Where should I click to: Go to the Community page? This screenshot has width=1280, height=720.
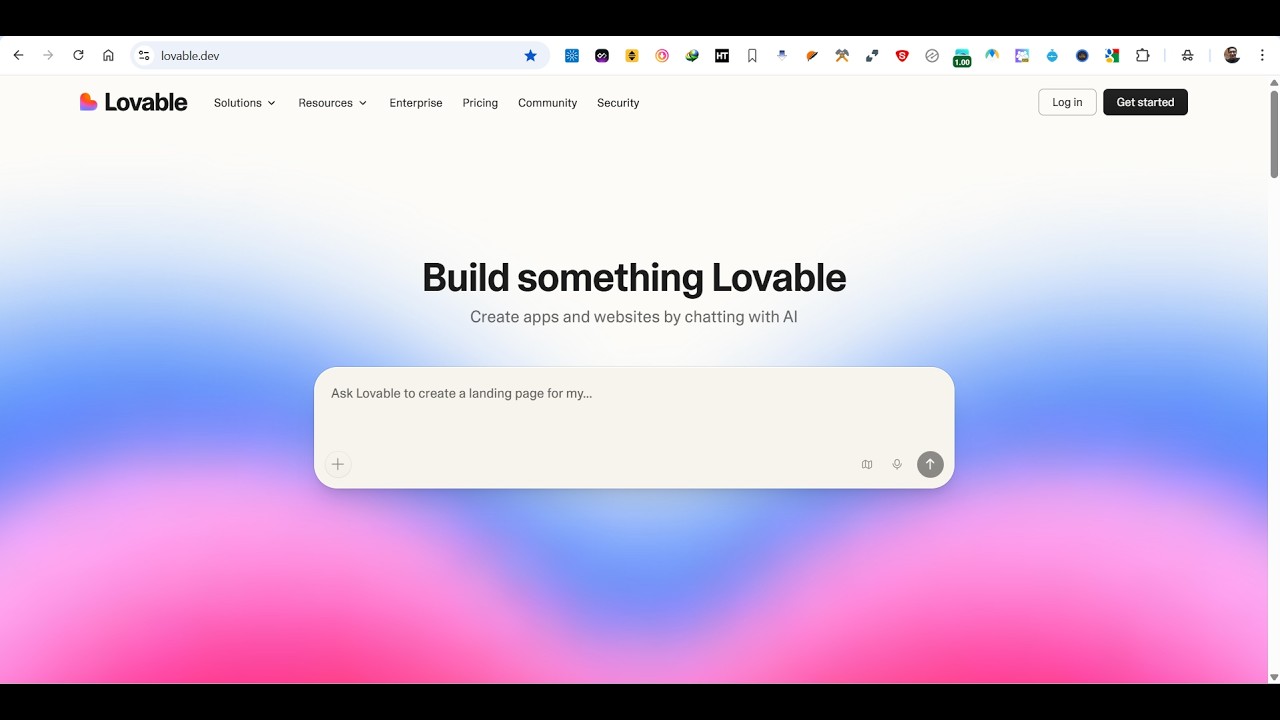547,103
